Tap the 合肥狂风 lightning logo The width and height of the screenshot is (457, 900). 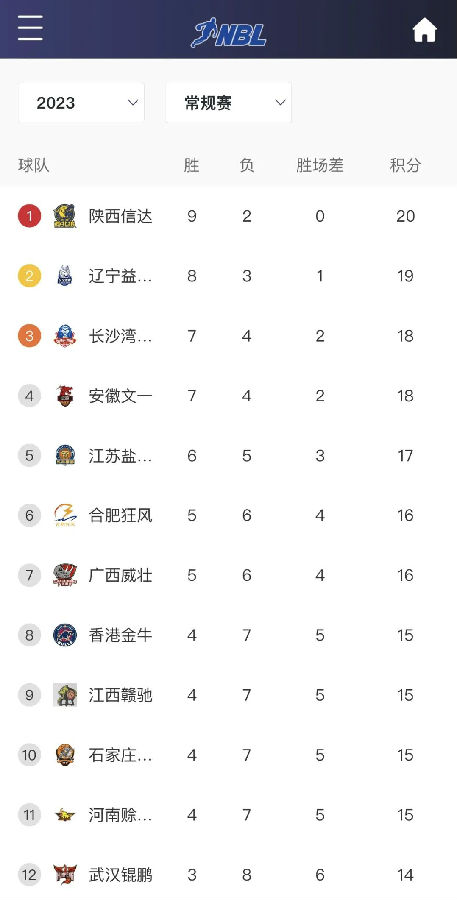click(65, 515)
